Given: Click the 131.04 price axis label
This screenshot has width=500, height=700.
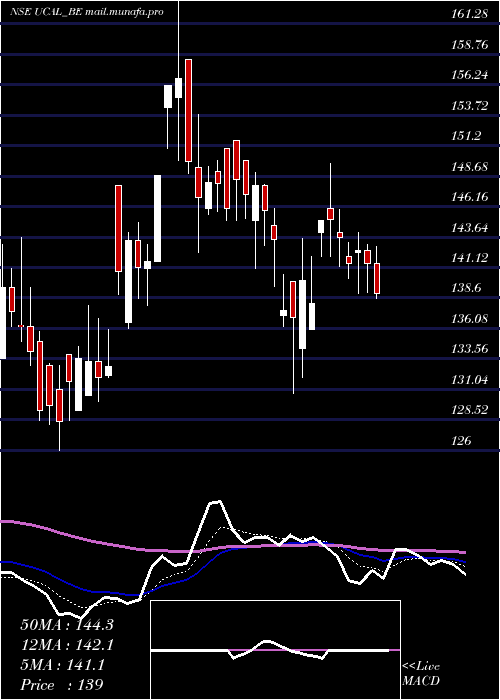Looking at the screenshot, I should tap(469, 380).
